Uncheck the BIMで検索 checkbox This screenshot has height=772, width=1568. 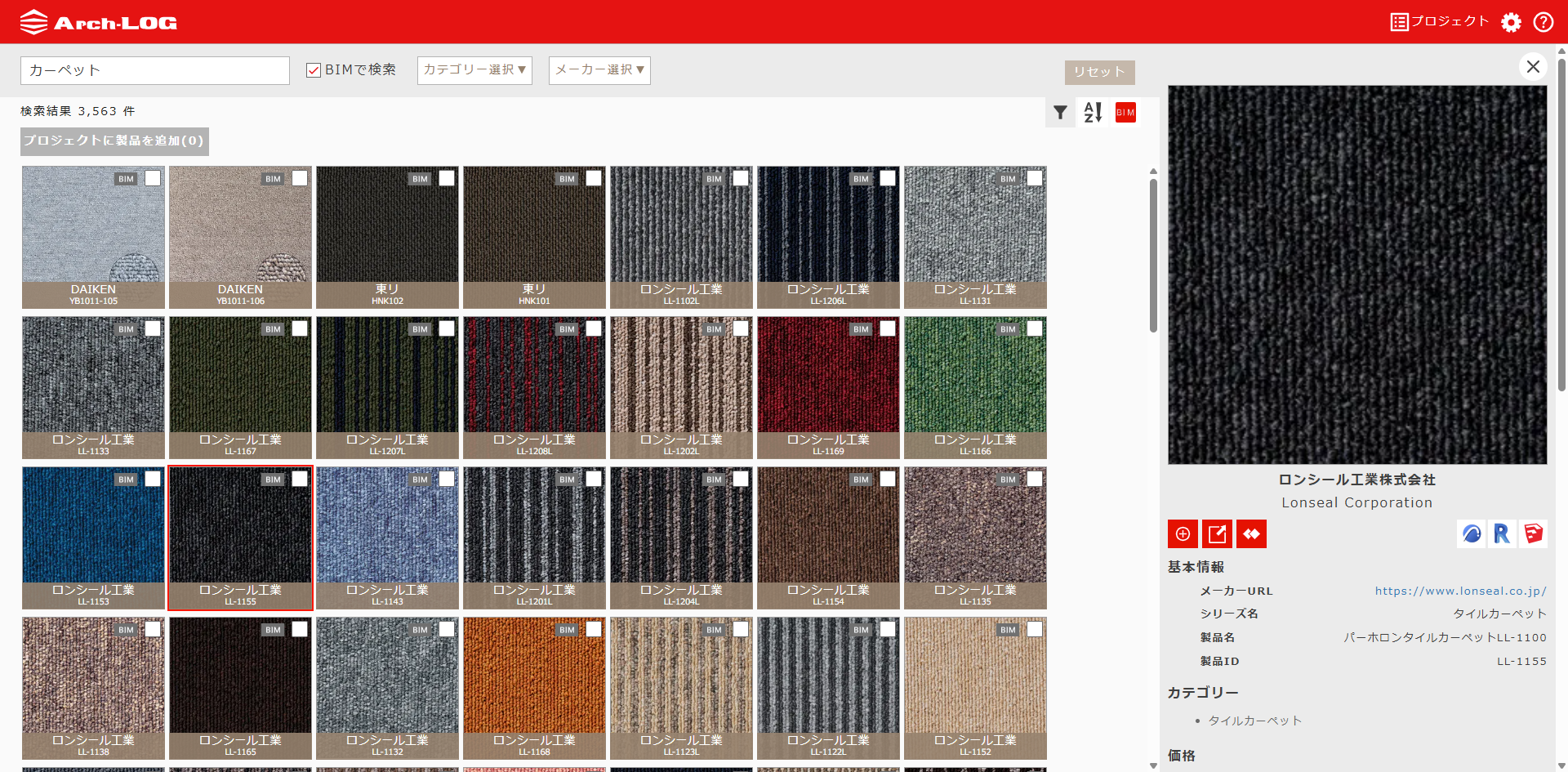click(x=314, y=70)
